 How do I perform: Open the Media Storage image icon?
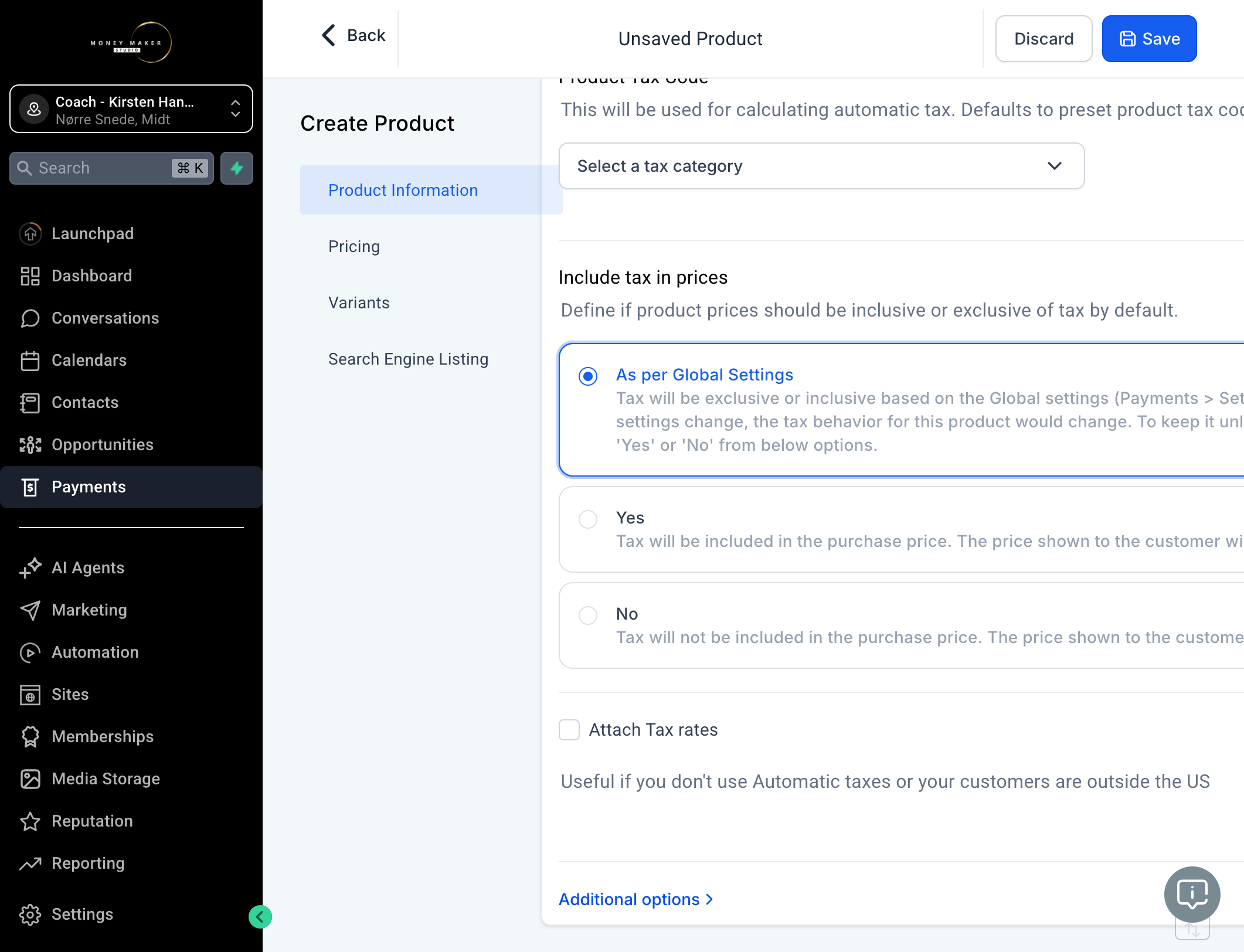[30, 778]
